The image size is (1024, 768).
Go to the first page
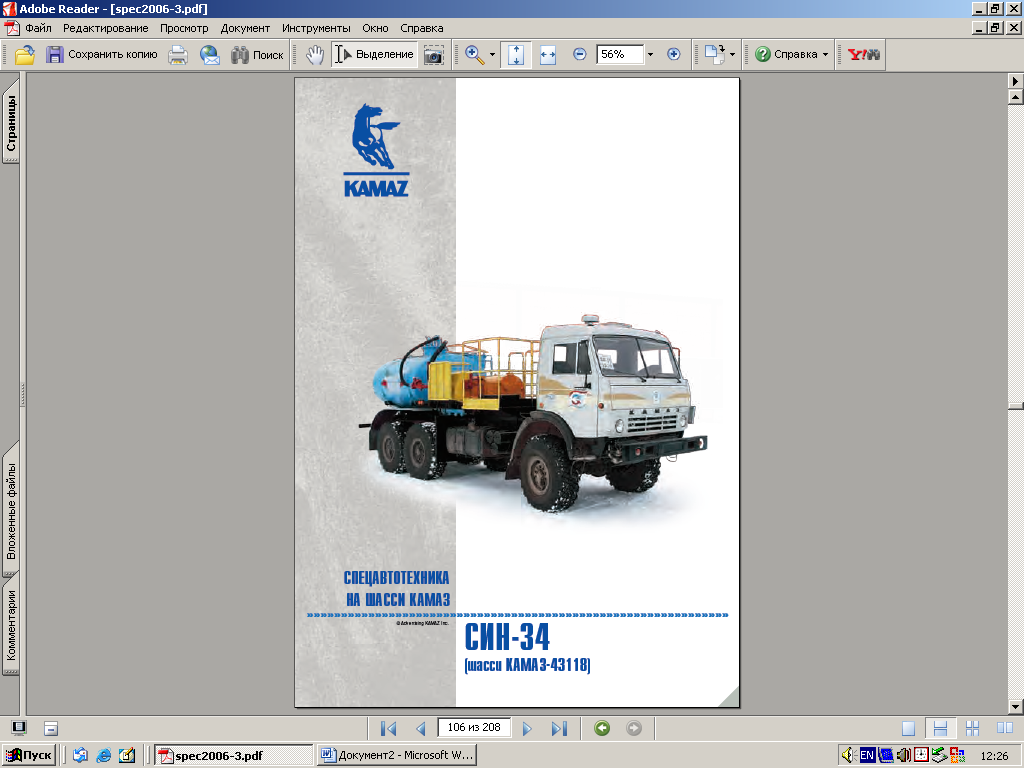(389, 728)
